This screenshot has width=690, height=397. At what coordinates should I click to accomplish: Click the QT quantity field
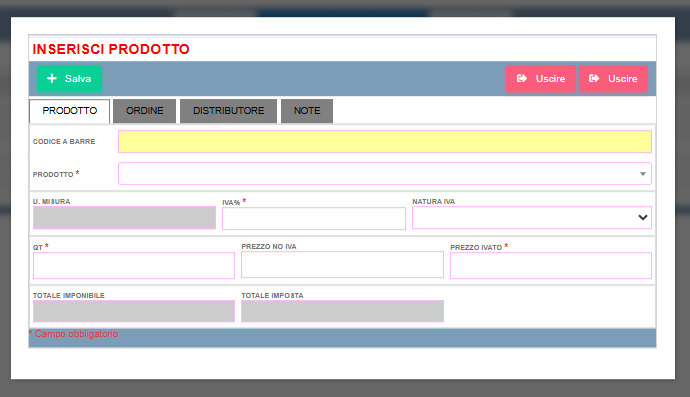coord(134,265)
